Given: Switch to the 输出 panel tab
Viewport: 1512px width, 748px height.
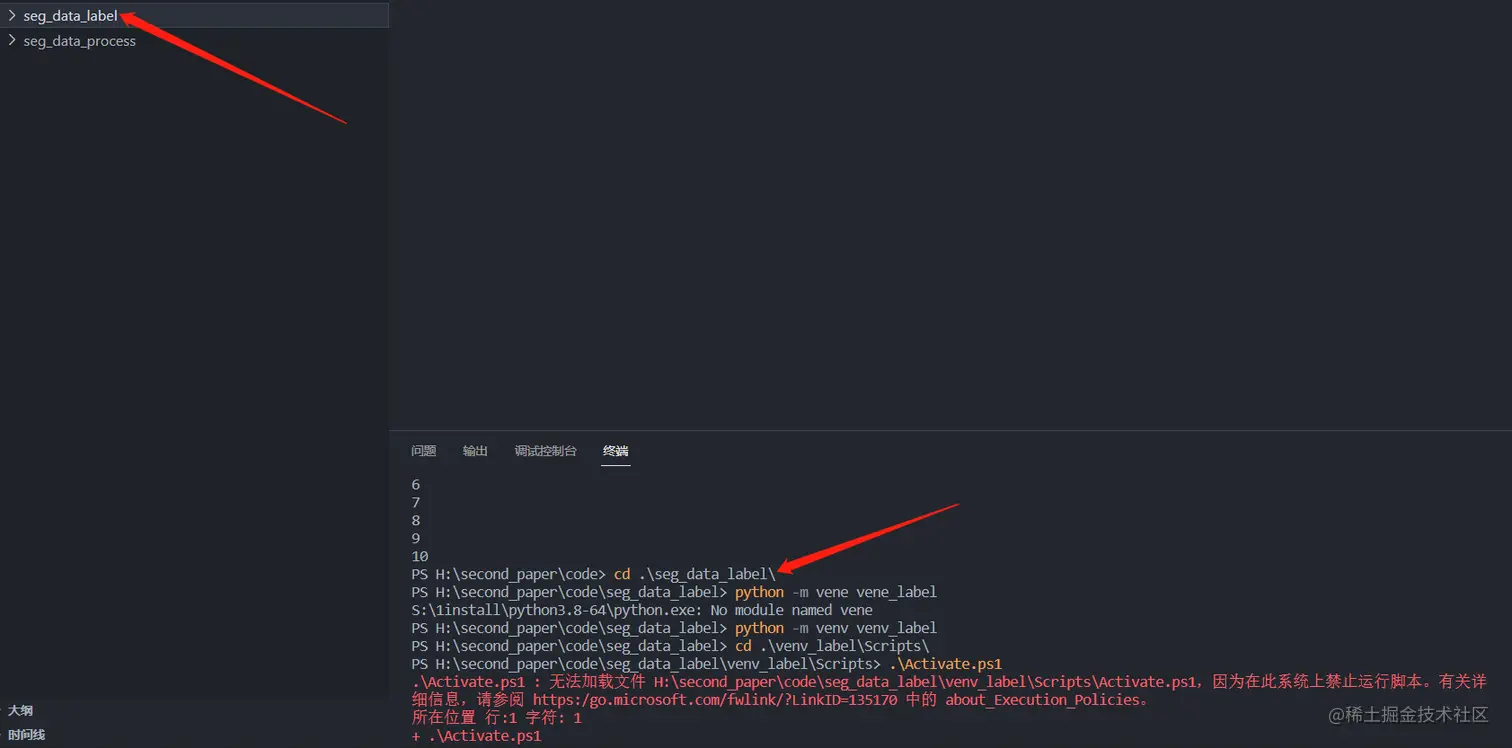Looking at the screenshot, I should point(475,451).
